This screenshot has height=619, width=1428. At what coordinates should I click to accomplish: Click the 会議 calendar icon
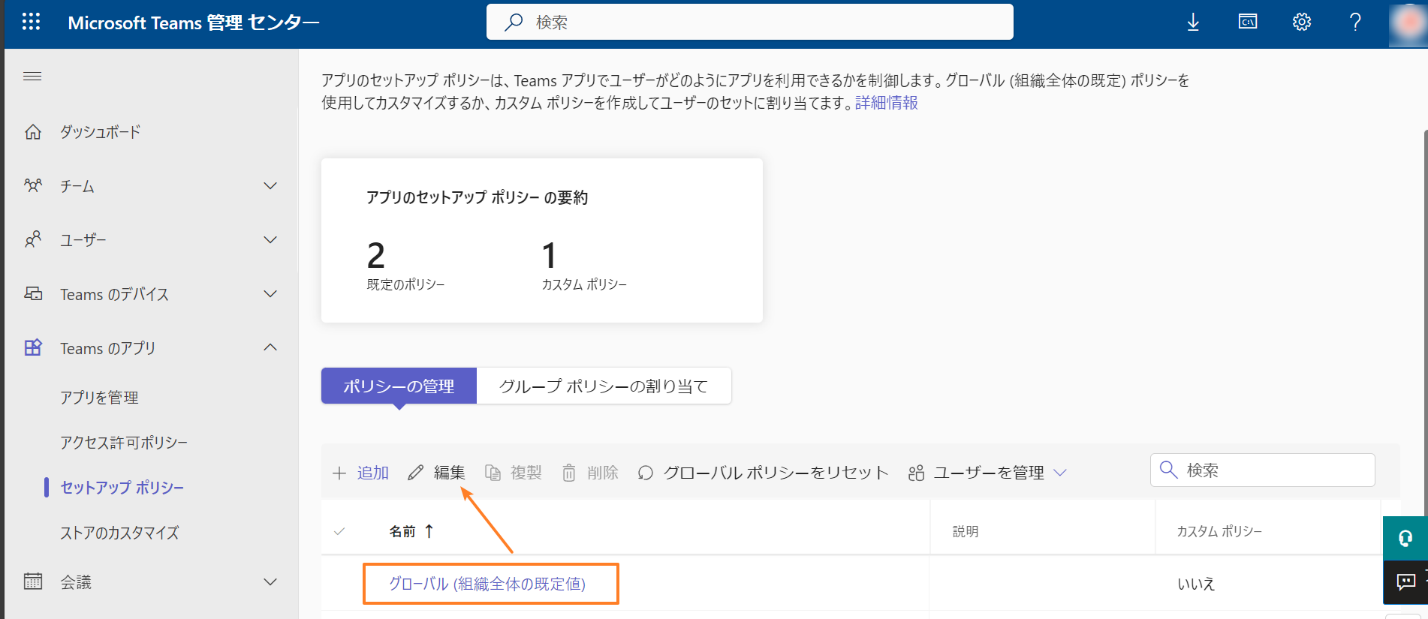coord(33,581)
